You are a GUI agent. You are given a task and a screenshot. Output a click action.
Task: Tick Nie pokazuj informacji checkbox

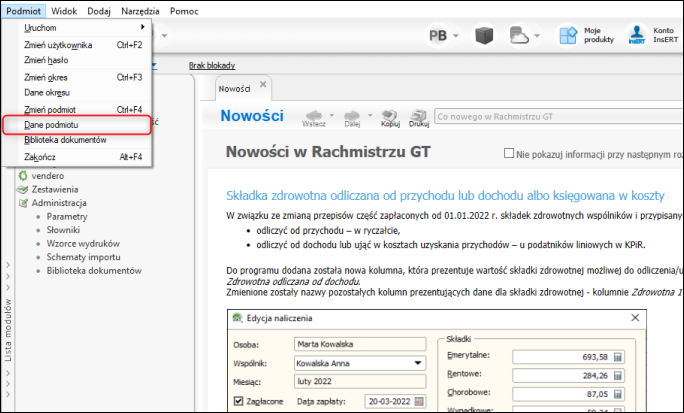509,154
